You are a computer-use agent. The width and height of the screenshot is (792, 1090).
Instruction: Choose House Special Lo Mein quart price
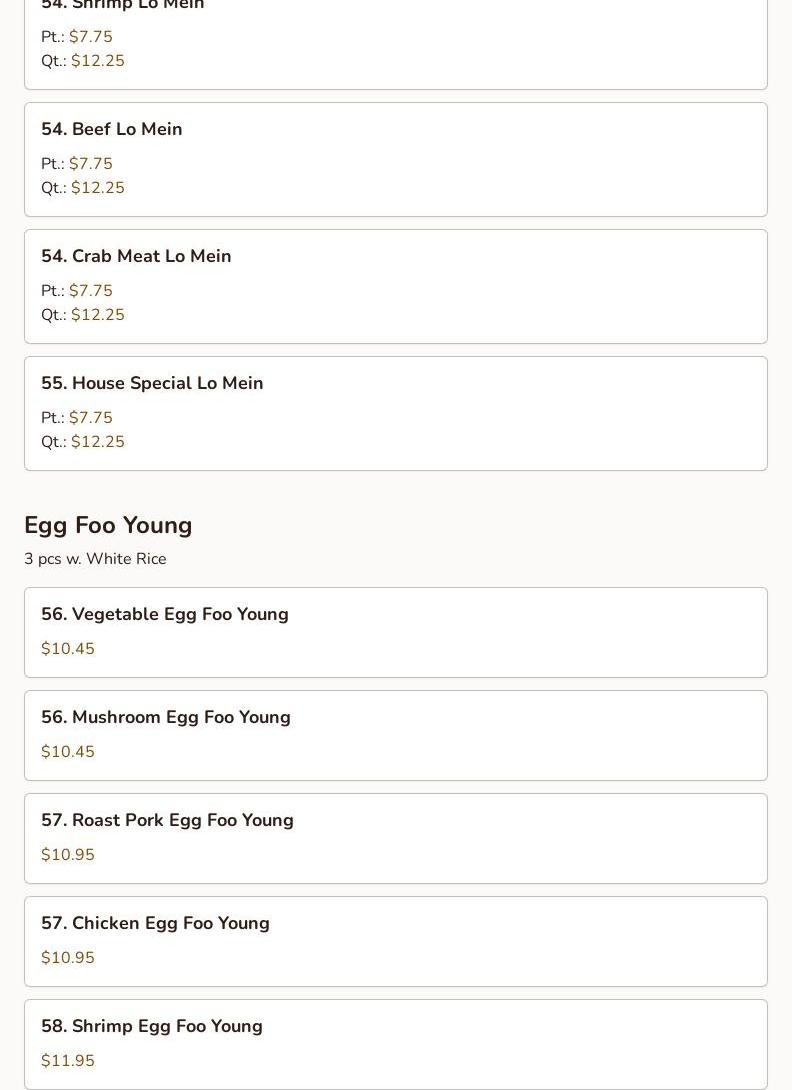point(97,442)
